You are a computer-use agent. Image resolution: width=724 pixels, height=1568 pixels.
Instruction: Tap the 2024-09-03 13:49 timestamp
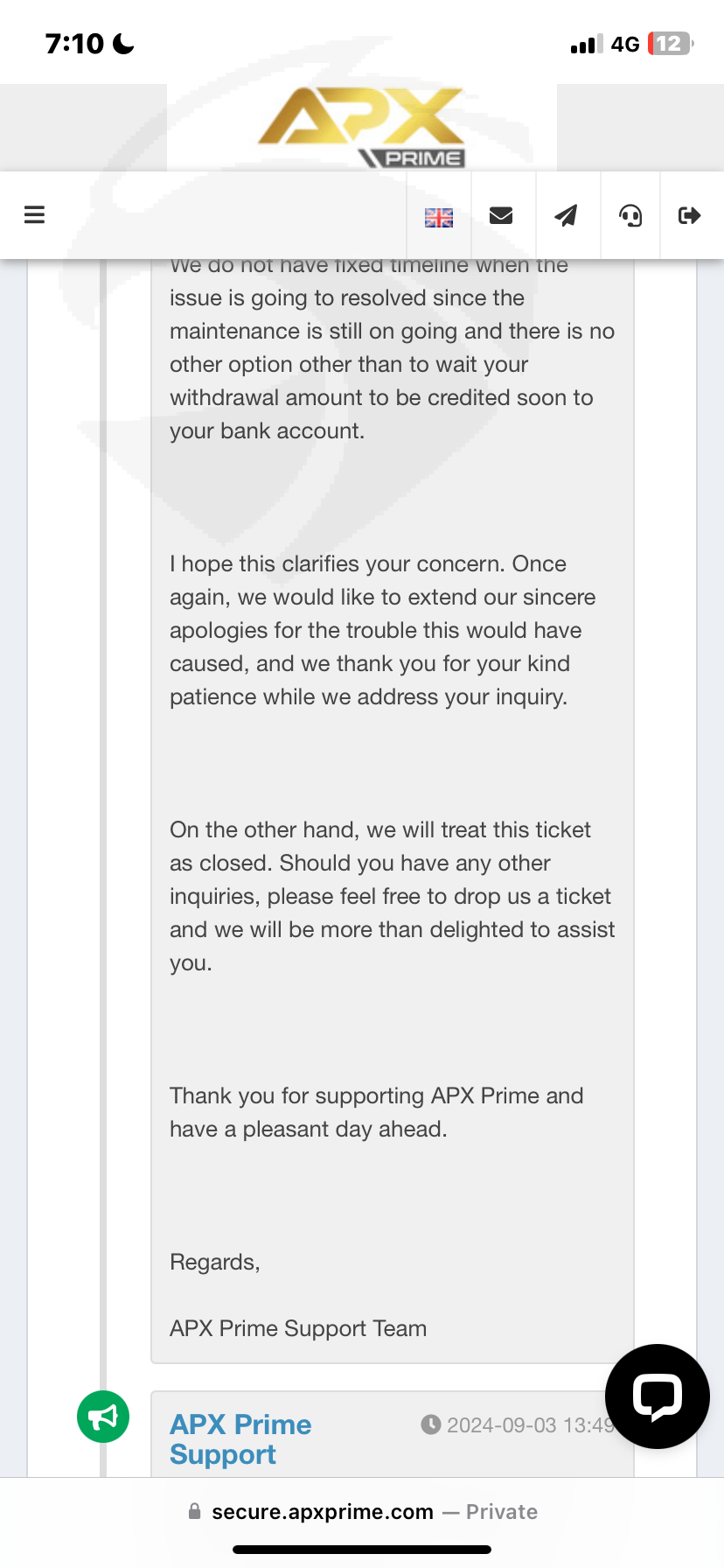530,1425
